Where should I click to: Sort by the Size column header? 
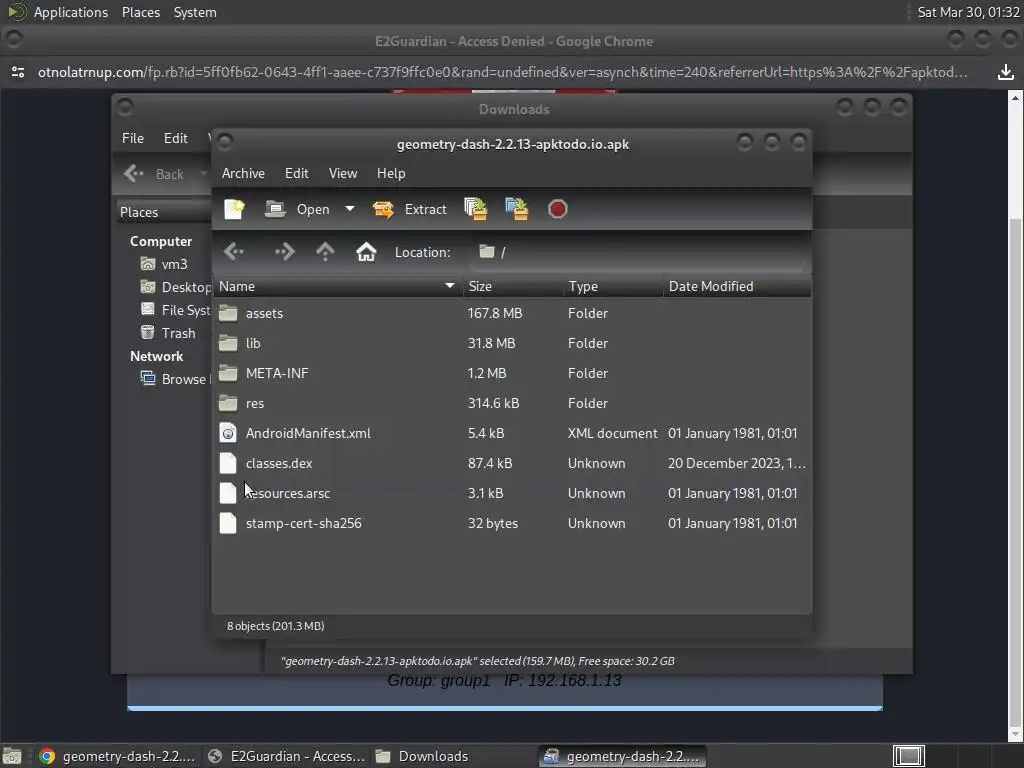click(x=513, y=286)
